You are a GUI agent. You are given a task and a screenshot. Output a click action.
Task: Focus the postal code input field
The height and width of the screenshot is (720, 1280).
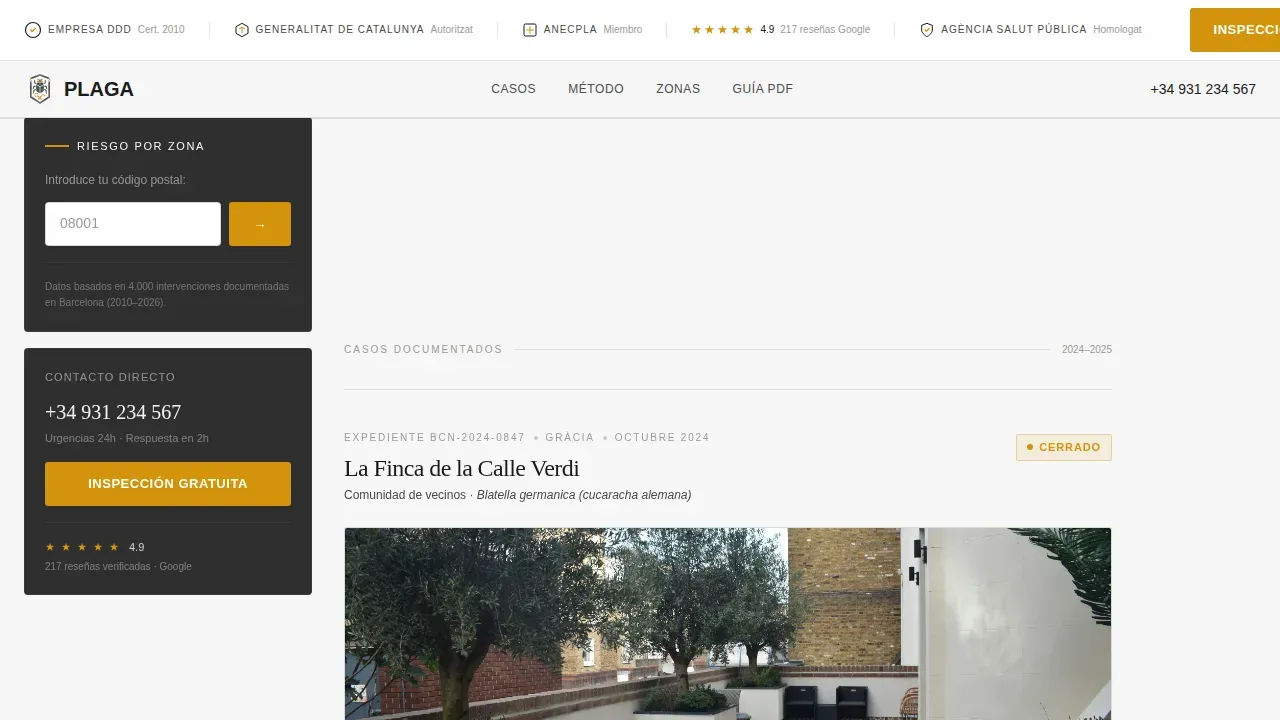133,224
